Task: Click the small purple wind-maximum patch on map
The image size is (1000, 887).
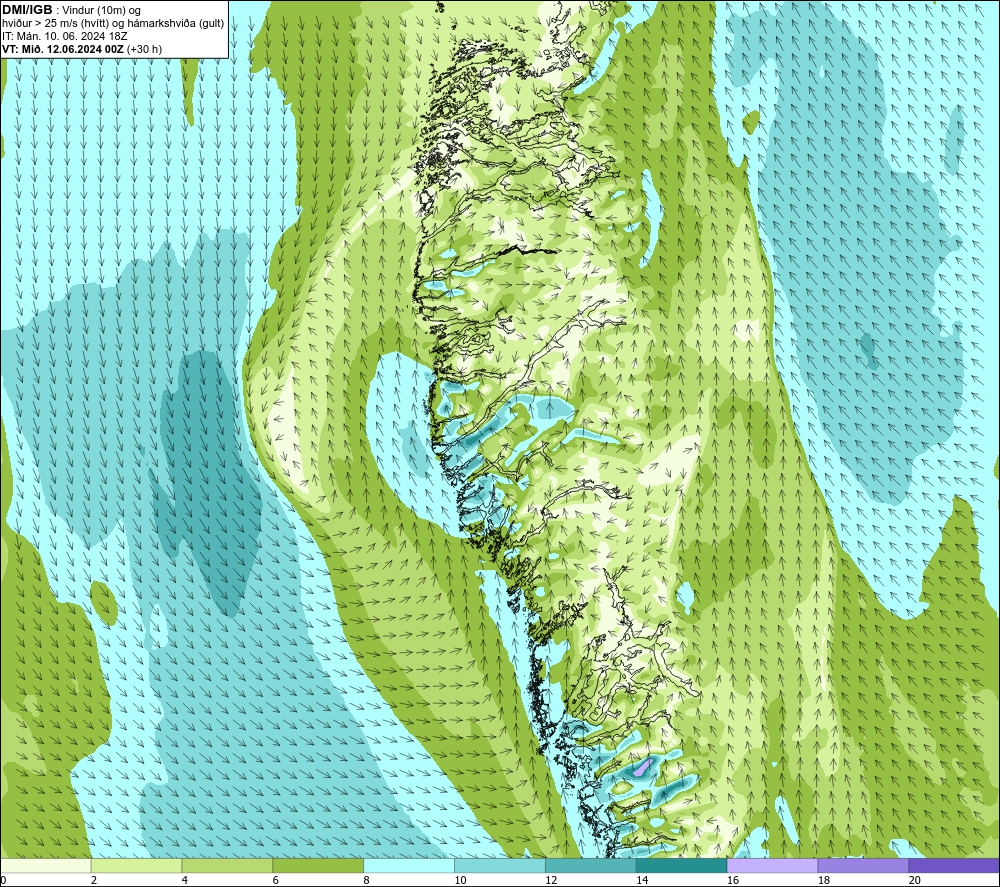Action: 642,766
